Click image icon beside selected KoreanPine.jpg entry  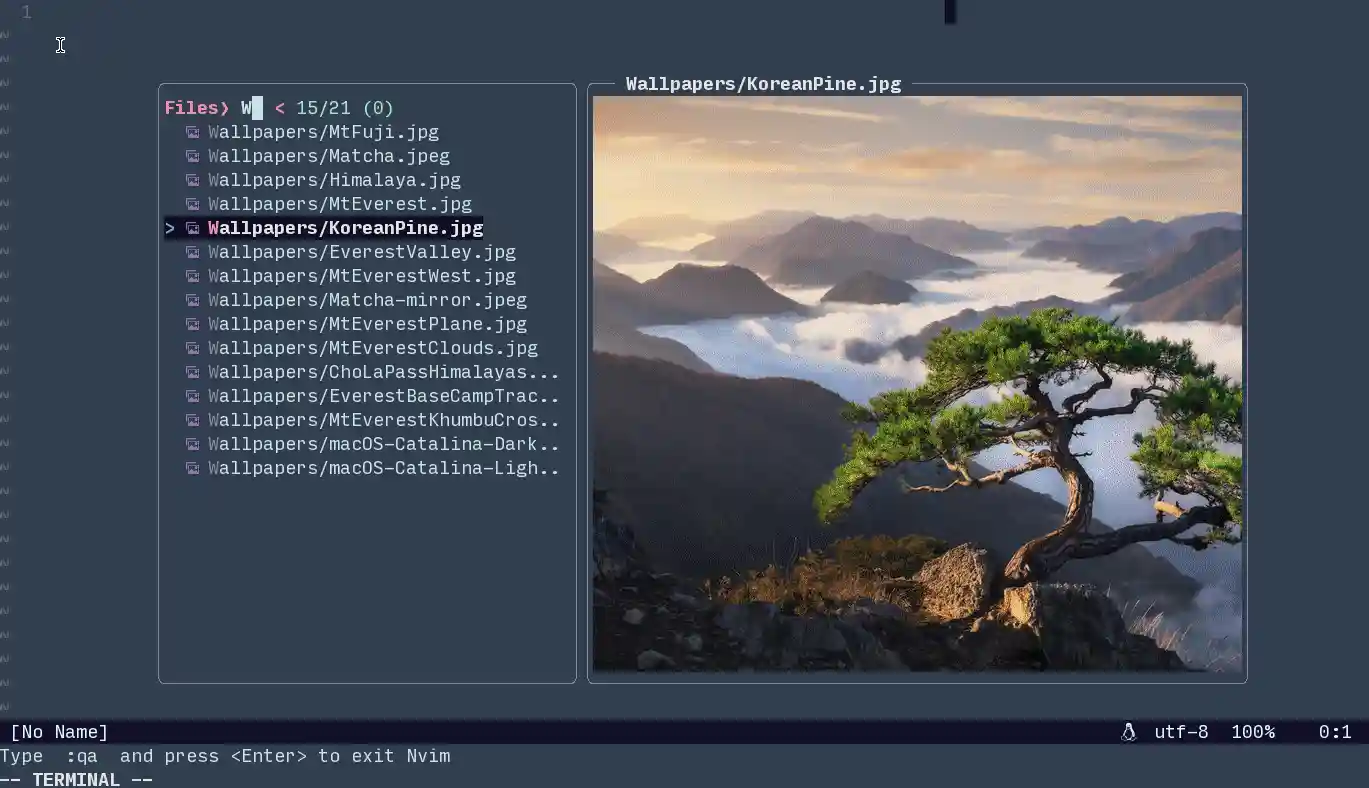(x=192, y=228)
